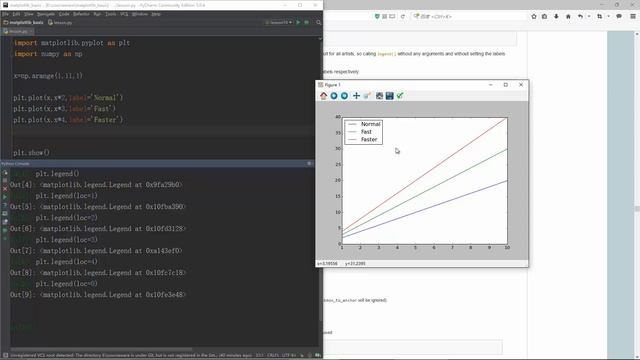640x360 pixels.
Task: Click the Out[4] console output line
Action: (x=96, y=184)
